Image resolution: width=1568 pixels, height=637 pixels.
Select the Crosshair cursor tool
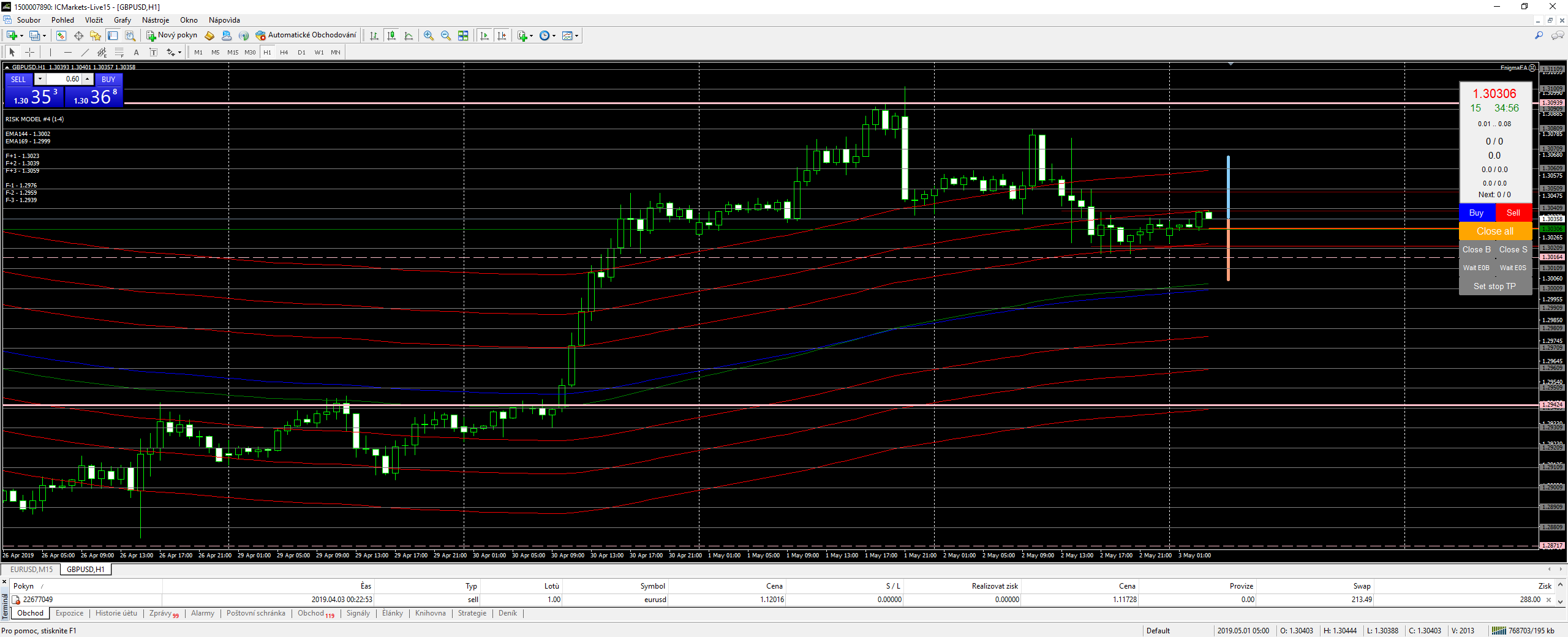point(29,53)
